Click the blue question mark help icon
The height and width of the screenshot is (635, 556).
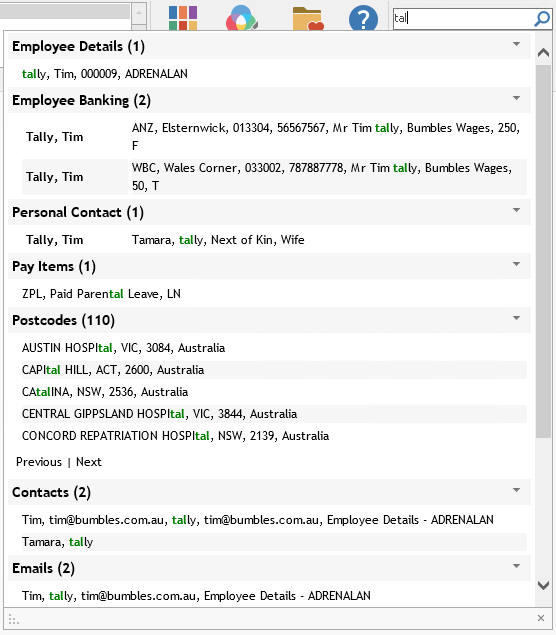[x=363, y=18]
